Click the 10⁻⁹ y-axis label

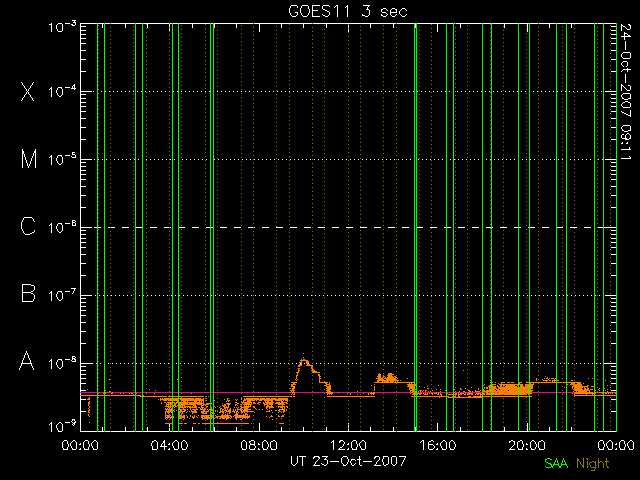pos(62,427)
